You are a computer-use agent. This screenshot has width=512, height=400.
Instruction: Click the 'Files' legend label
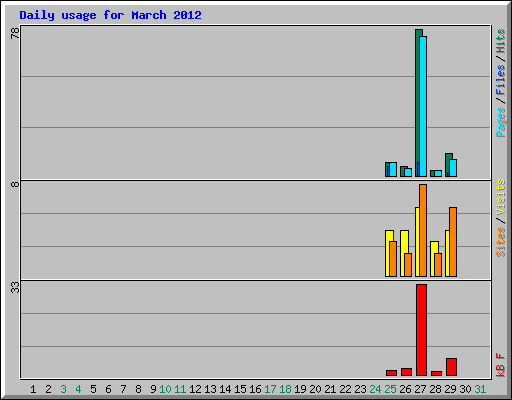pos(500,80)
